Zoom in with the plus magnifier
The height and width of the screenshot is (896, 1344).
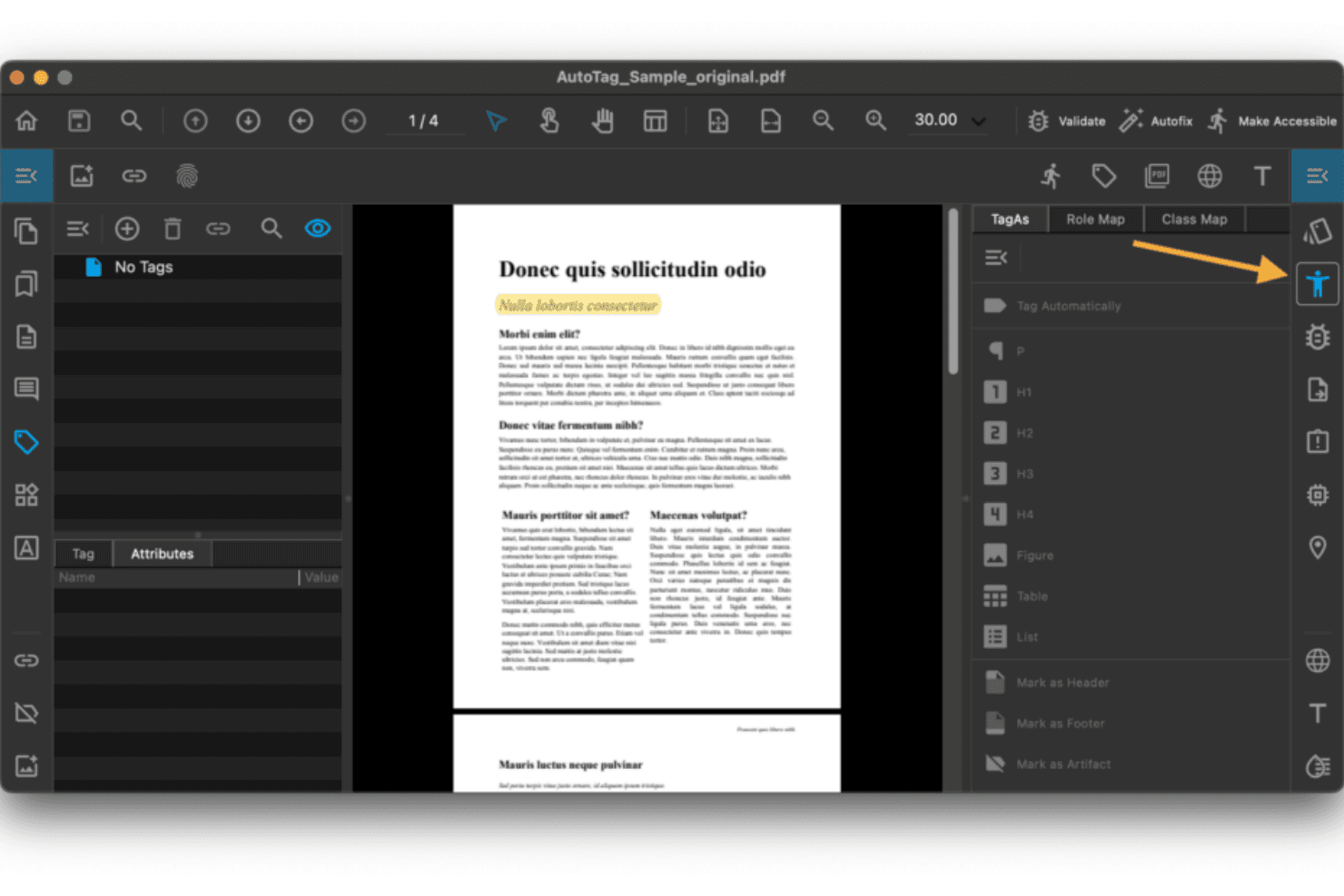(875, 121)
